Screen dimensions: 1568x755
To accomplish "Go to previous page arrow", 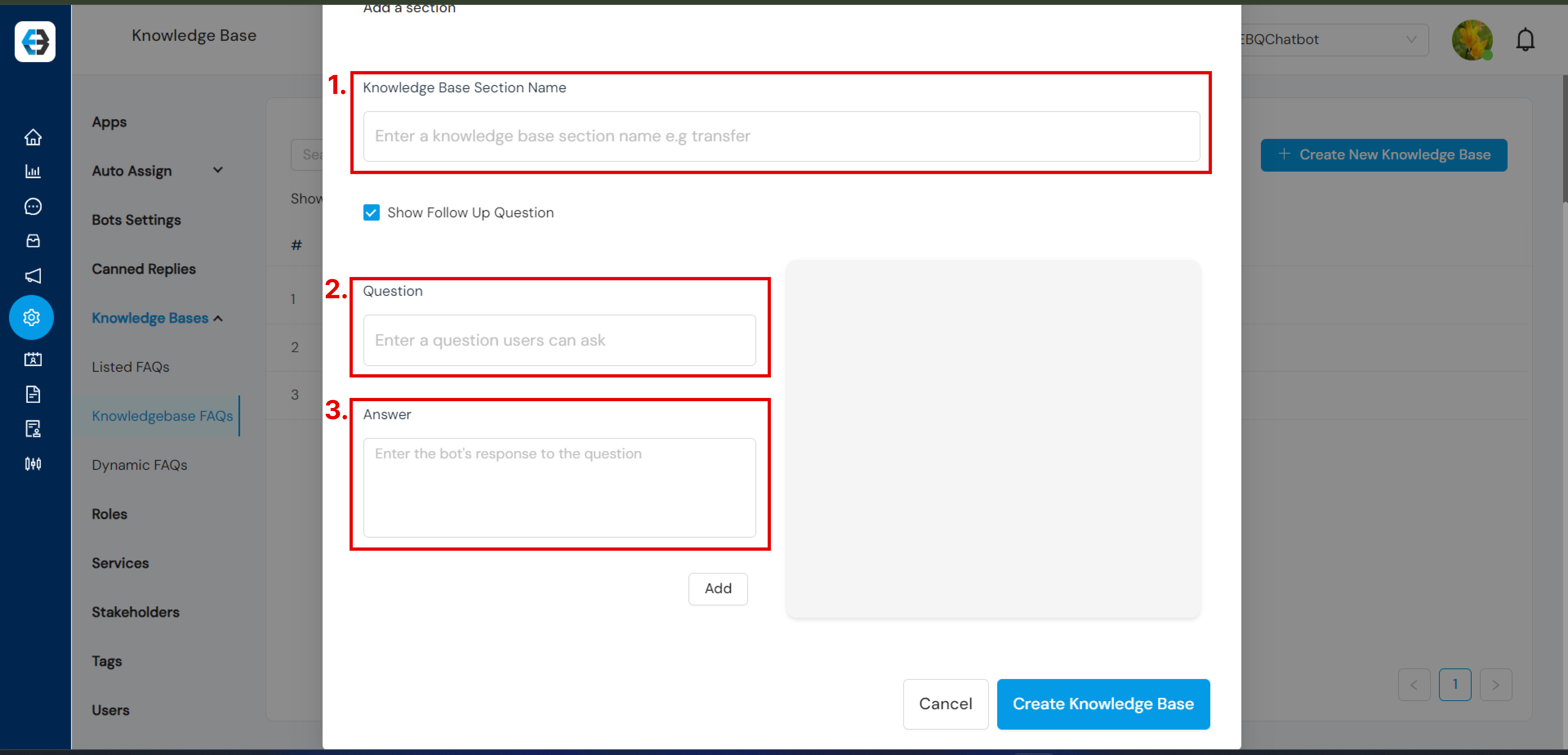I will (1414, 685).
